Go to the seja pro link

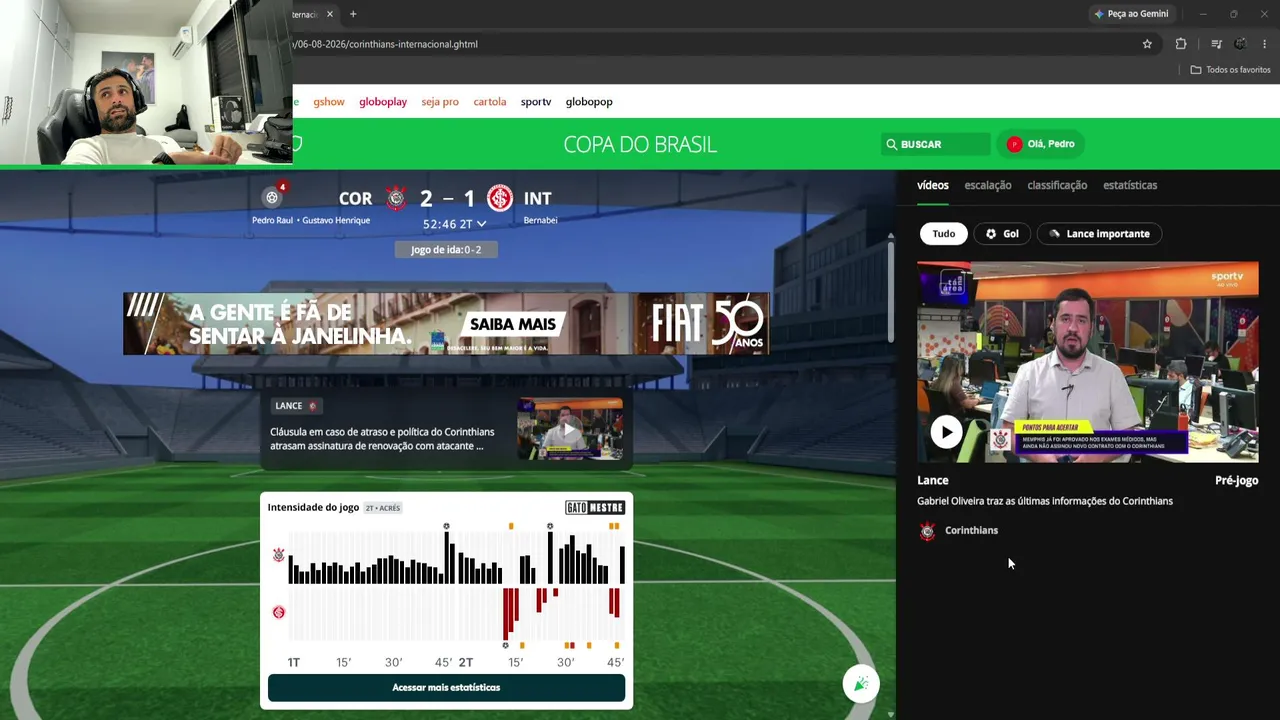(x=440, y=102)
